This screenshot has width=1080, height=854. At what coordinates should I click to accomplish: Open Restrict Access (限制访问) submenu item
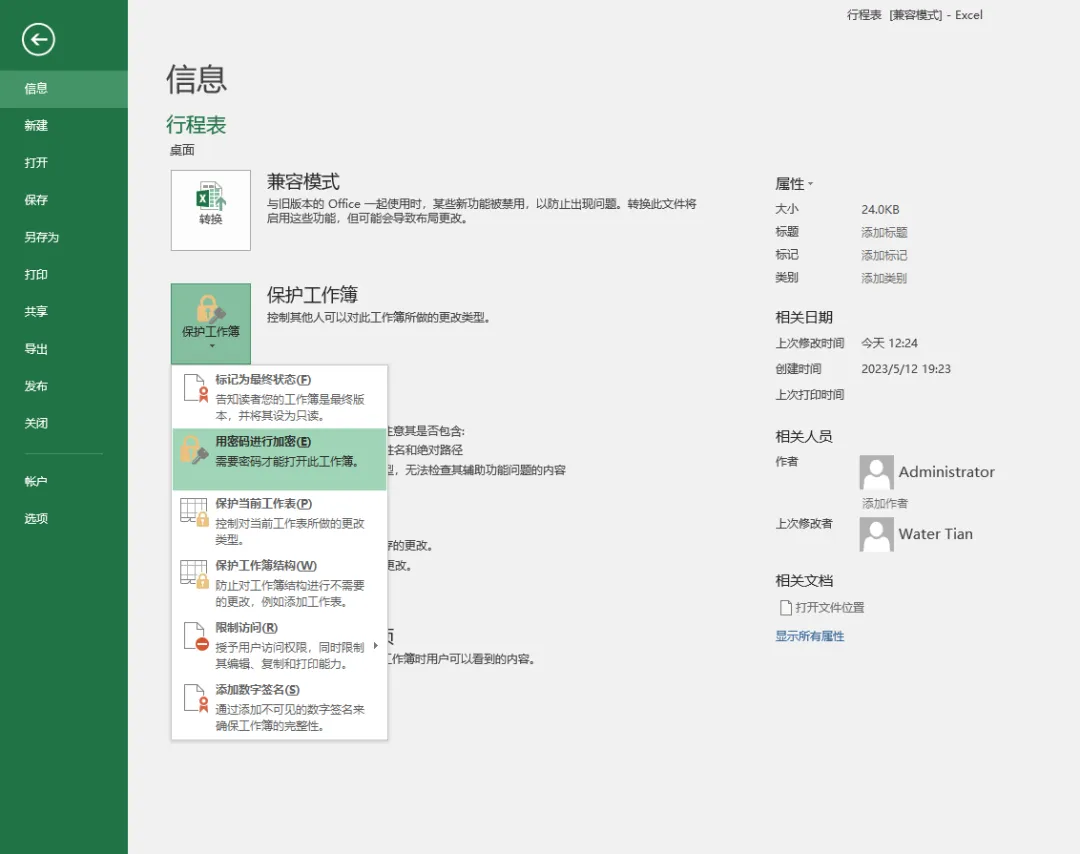click(280, 645)
